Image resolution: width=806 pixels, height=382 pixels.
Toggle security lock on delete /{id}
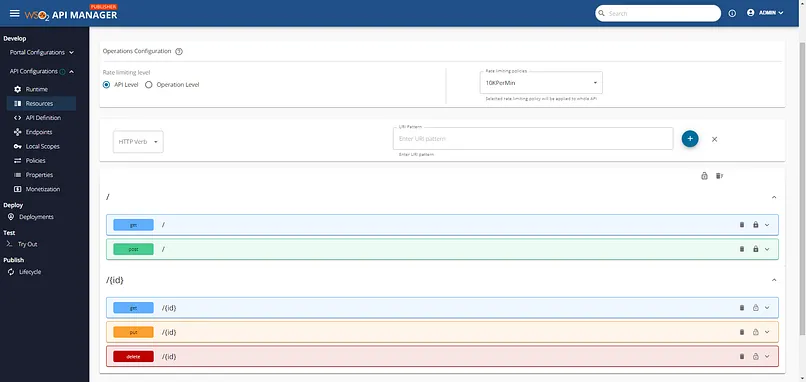(756, 356)
